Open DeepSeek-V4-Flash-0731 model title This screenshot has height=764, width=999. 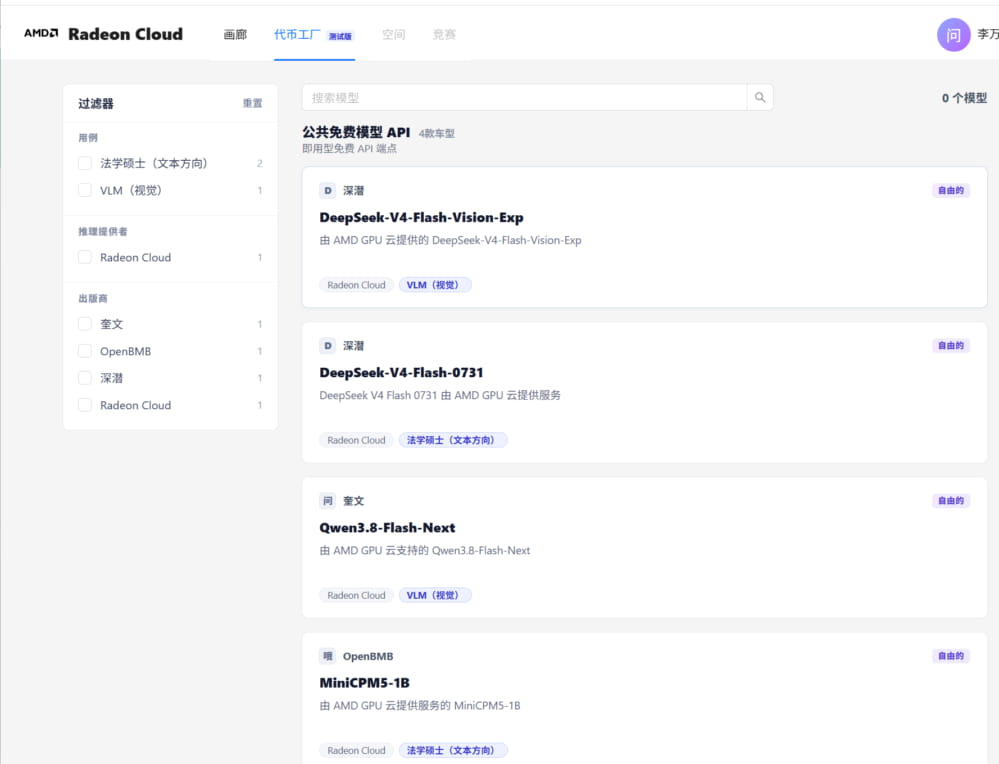[x=401, y=372]
